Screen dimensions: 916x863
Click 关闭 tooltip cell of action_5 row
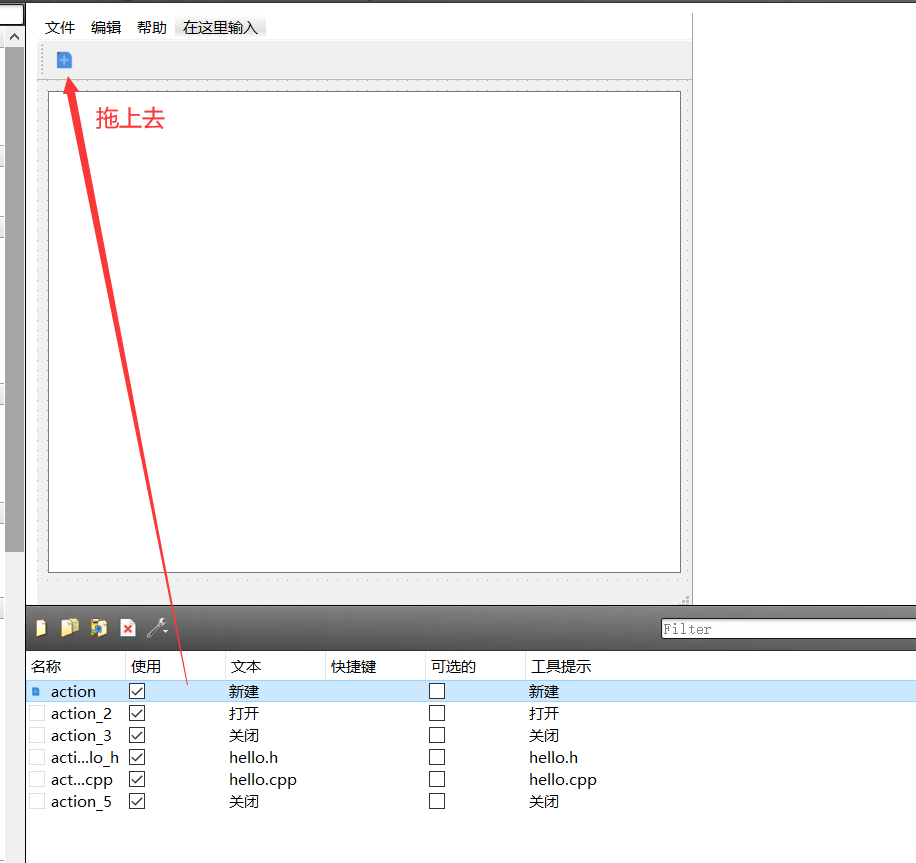544,802
